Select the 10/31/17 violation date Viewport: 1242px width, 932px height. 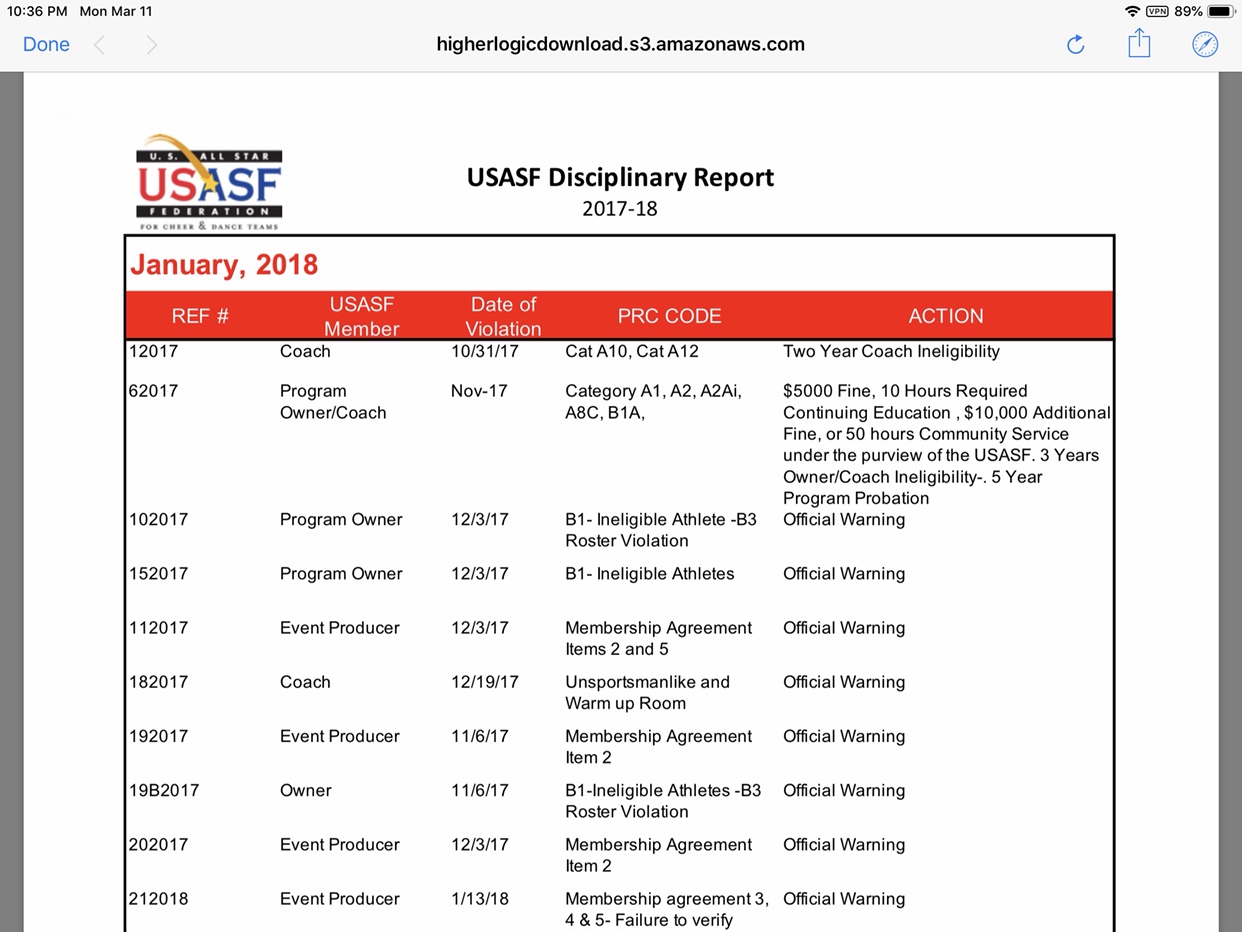[x=485, y=351]
